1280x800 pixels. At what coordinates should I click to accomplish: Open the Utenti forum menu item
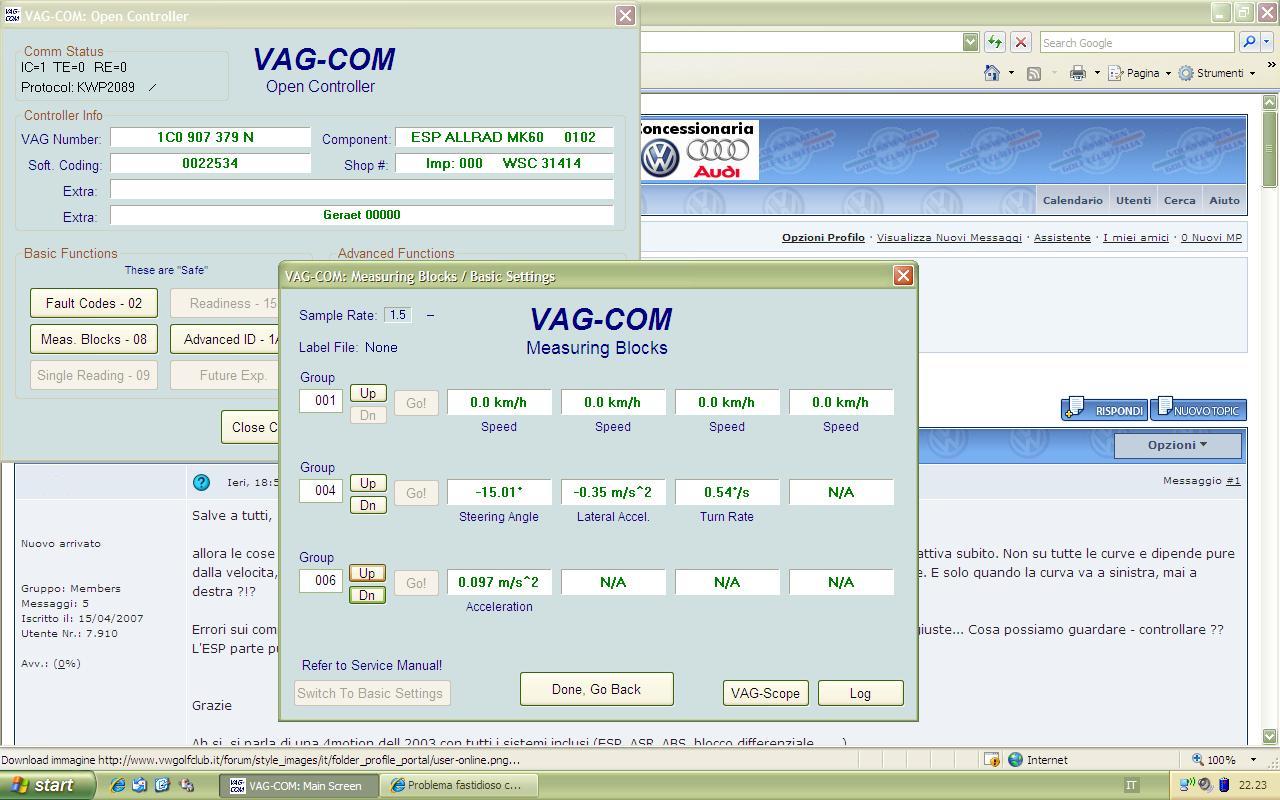click(1133, 200)
